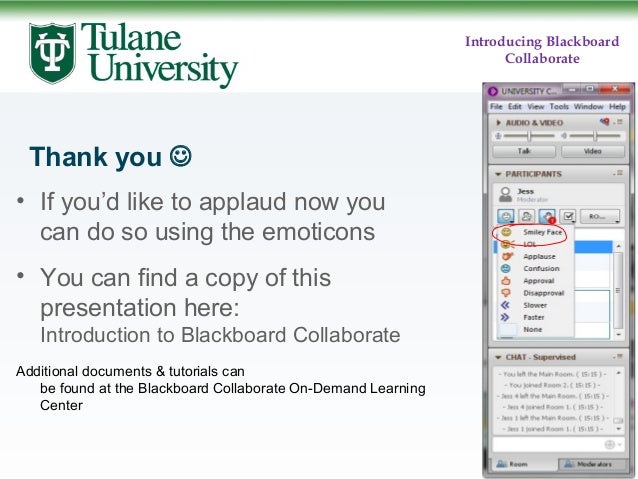Open the Audio & Video panel options menu
The height and width of the screenshot is (479, 638).
(x=618, y=122)
